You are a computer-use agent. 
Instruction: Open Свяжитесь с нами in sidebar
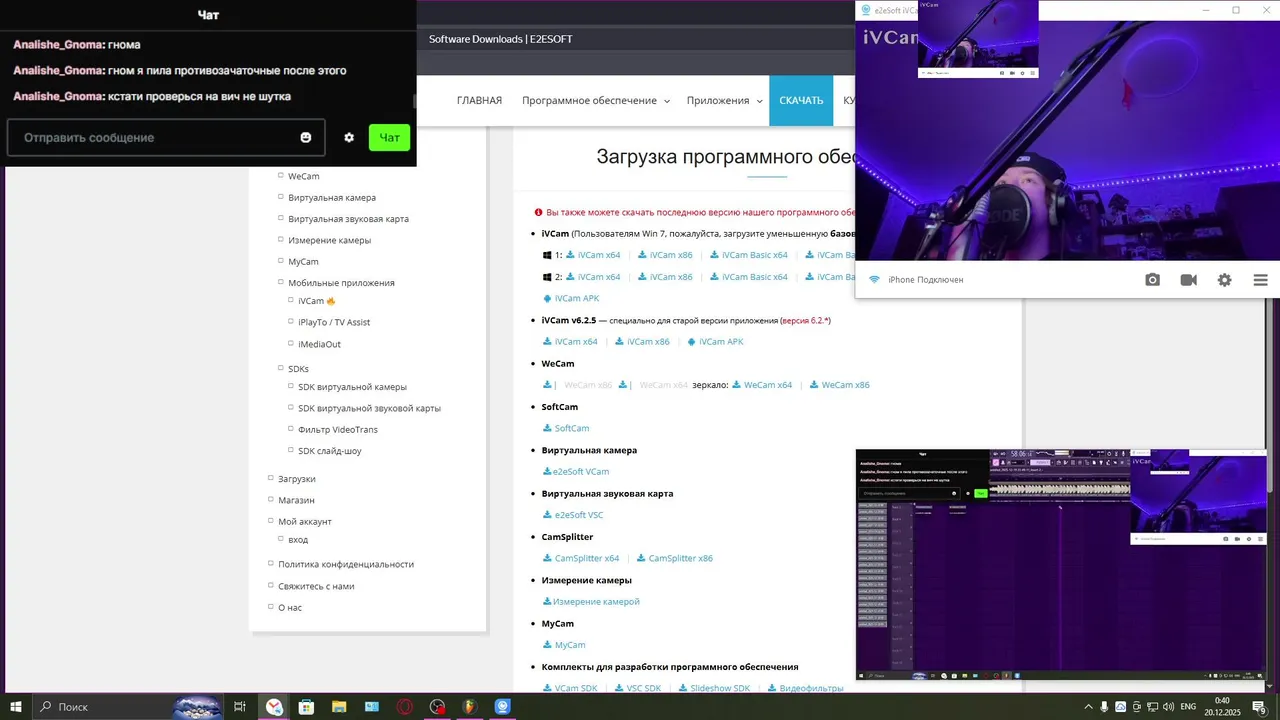316,586
